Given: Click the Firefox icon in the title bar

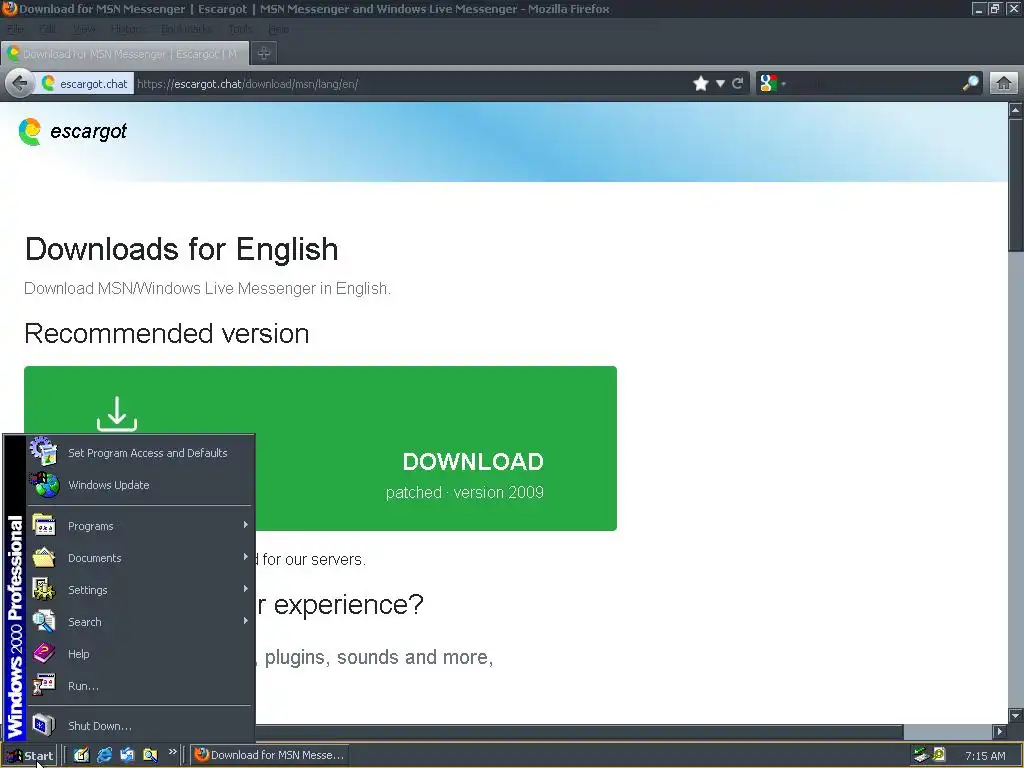Looking at the screenshot, I should [x=10, y=8].
